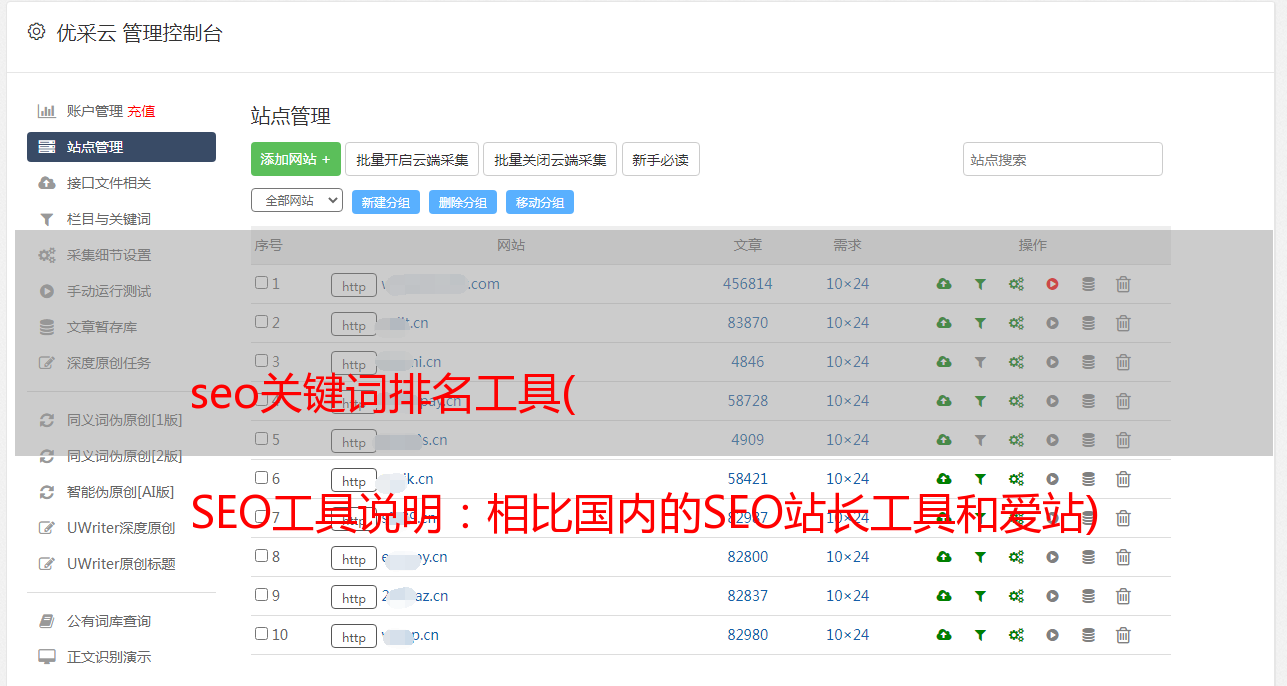Image resolution: width=1287 pixels, height=686 pixels.
Task: Tick the checkbox for site row 6
Action: (261, 478)
